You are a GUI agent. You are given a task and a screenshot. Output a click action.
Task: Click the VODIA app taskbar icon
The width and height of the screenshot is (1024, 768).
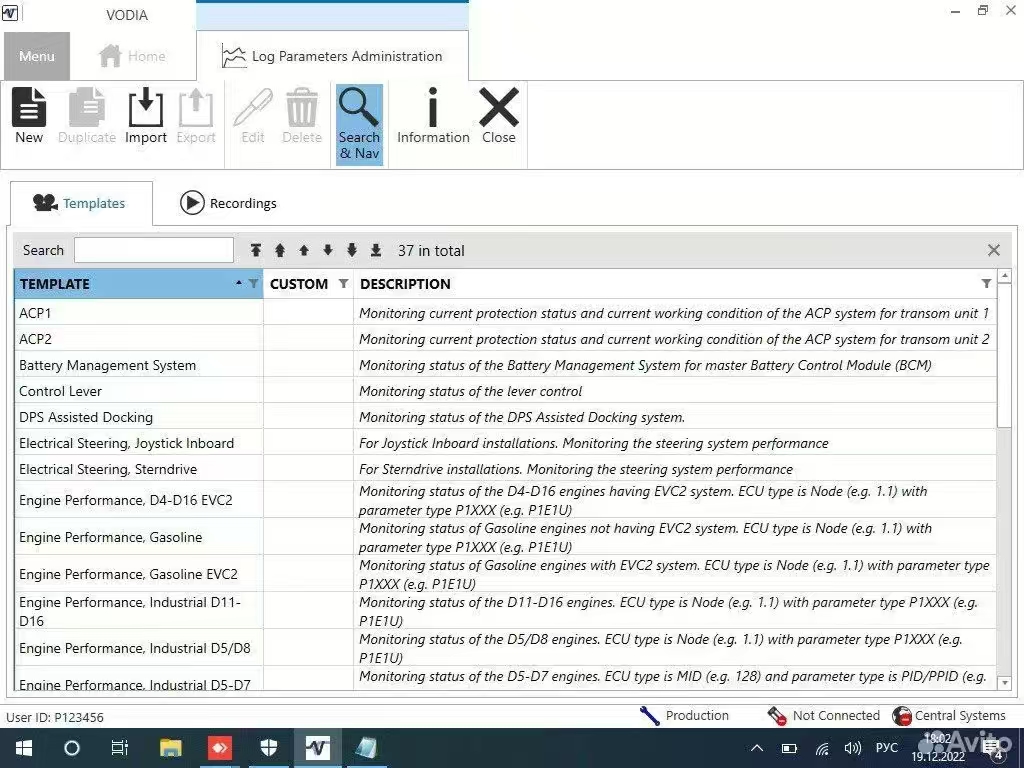point(317,748)
